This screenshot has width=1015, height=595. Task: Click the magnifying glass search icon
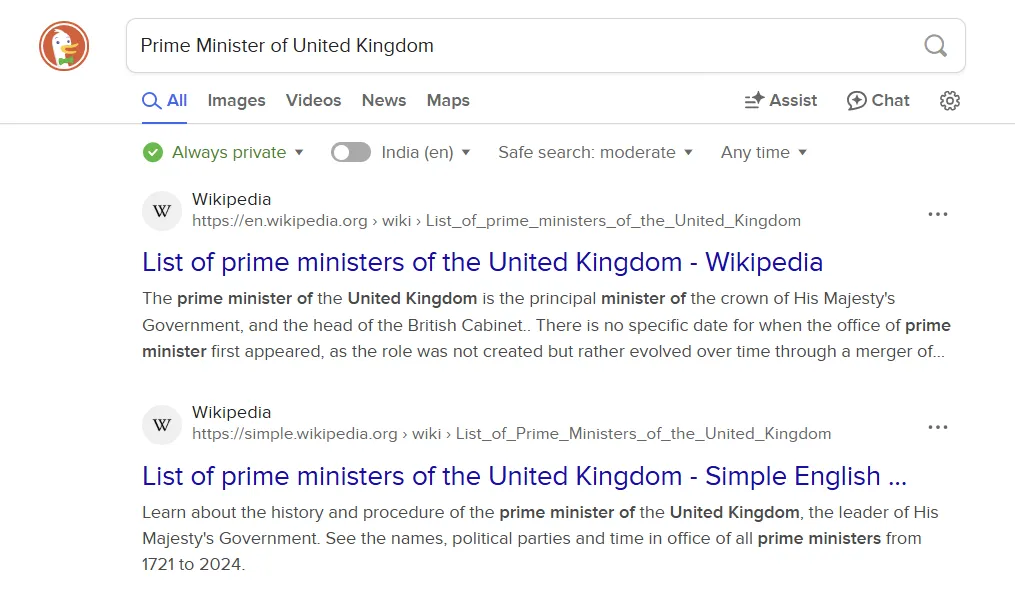(x=935, y=45)
